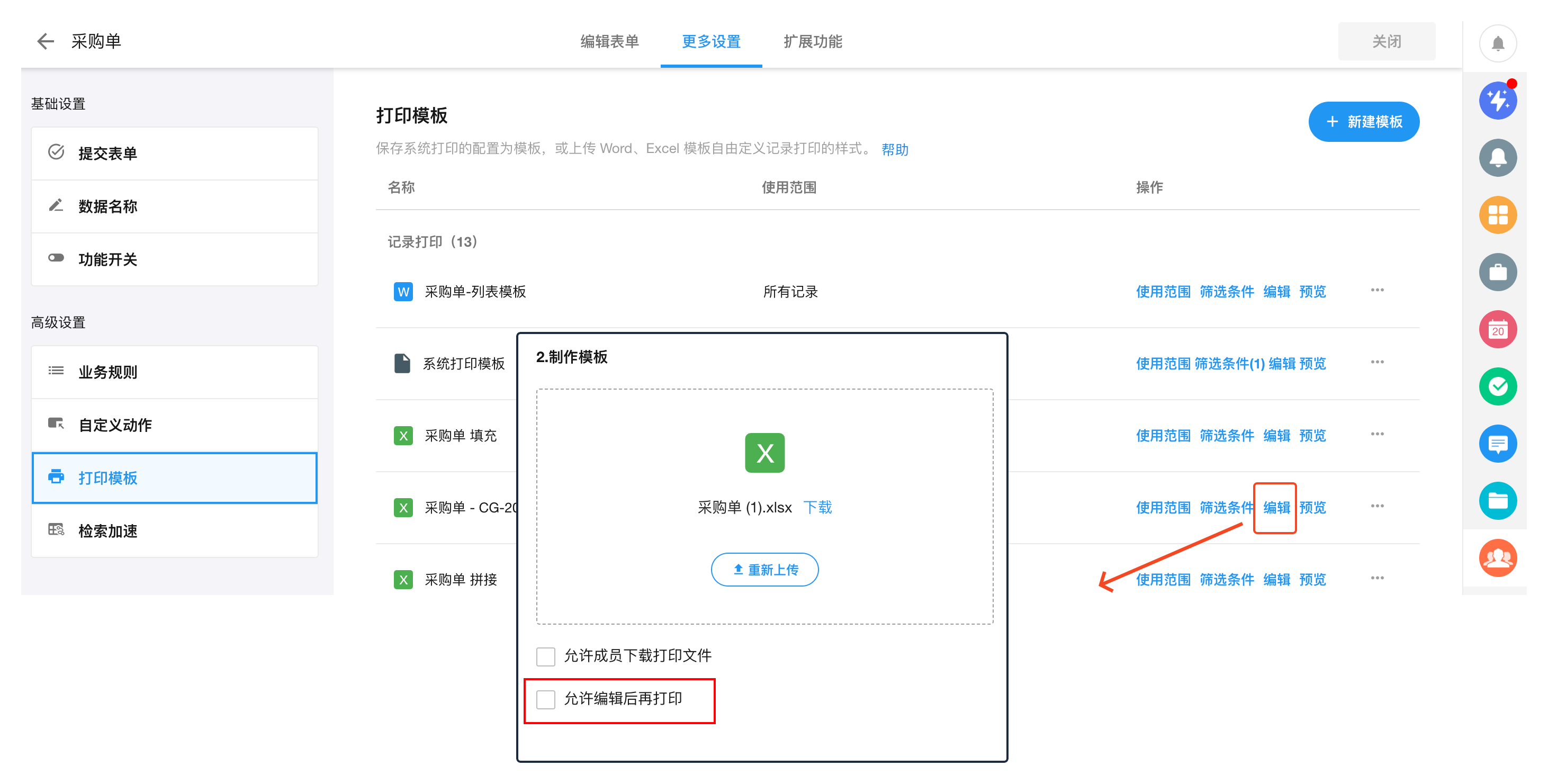This screenshot has width=1548, height=784.
Task: Open the 帮助 link
Action: tap(895, 150)
